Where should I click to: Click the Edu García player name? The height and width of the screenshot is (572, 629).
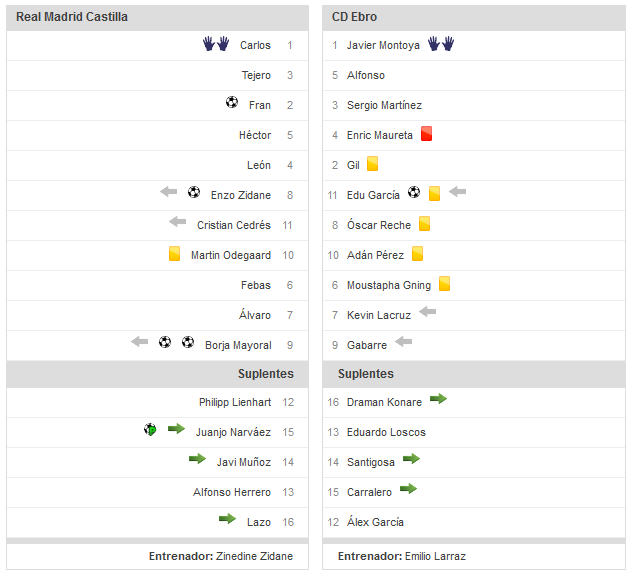coord(373,195)
